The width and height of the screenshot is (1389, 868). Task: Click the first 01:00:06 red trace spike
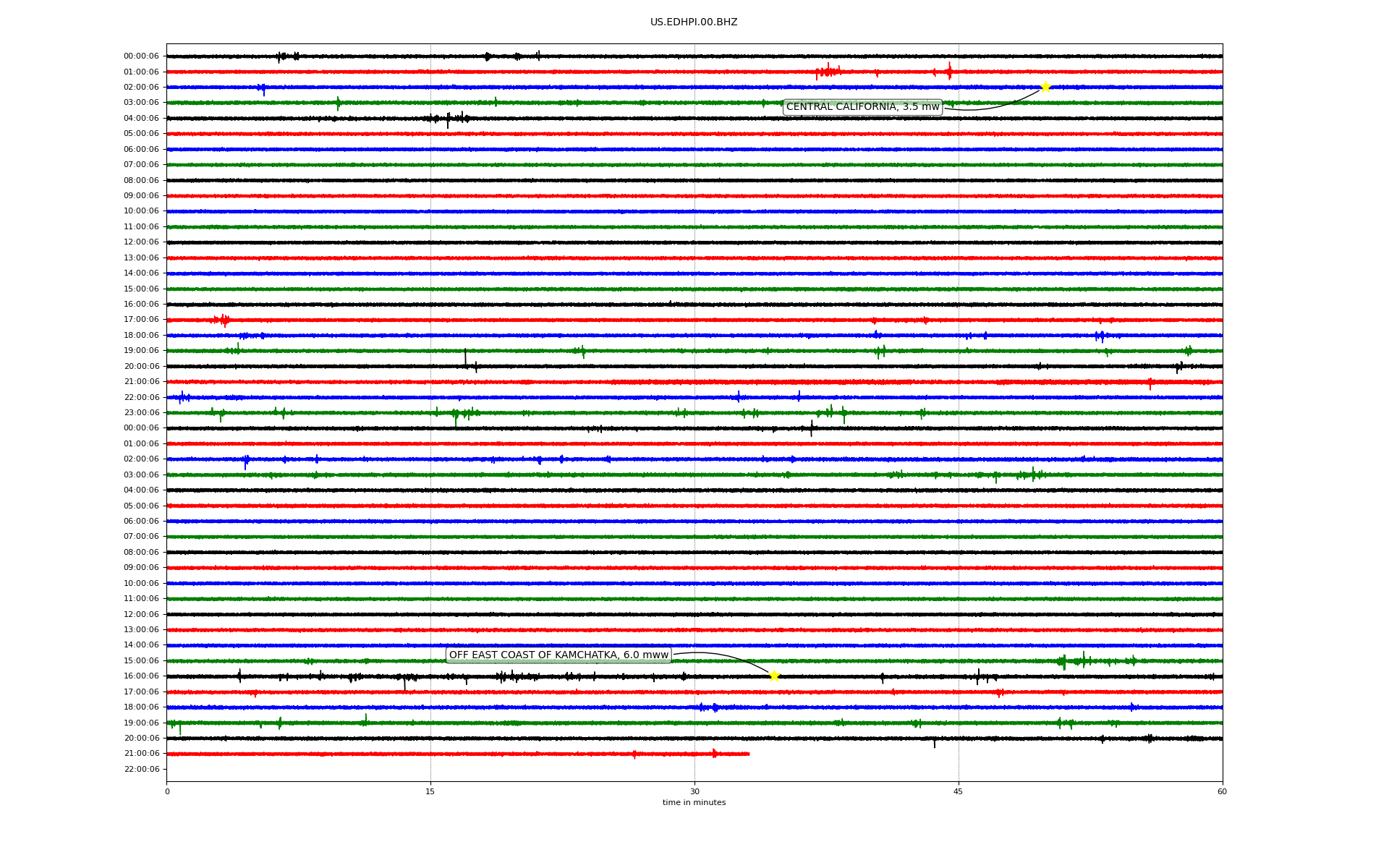tap(828, 71)
